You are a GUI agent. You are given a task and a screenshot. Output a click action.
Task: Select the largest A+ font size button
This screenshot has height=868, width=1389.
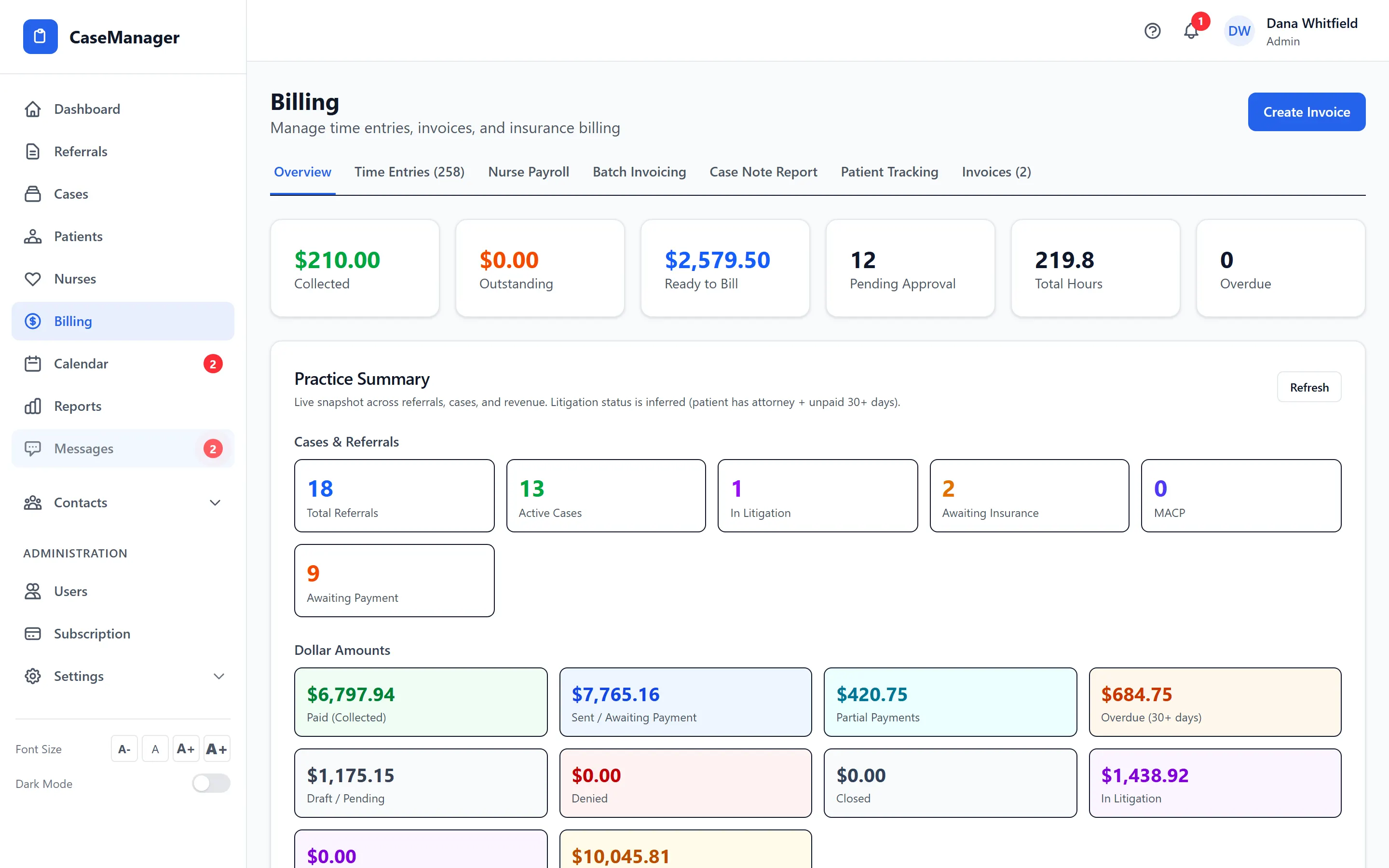point(217,749)
